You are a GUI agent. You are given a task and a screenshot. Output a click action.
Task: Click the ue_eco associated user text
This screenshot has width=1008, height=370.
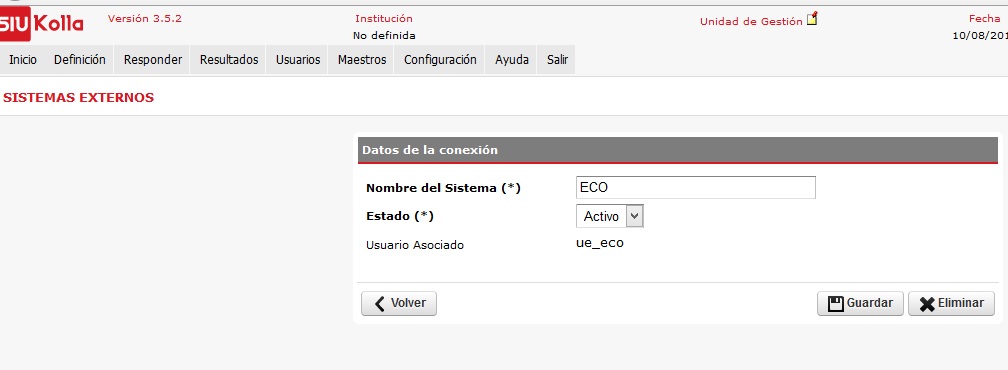click(600, 243)
